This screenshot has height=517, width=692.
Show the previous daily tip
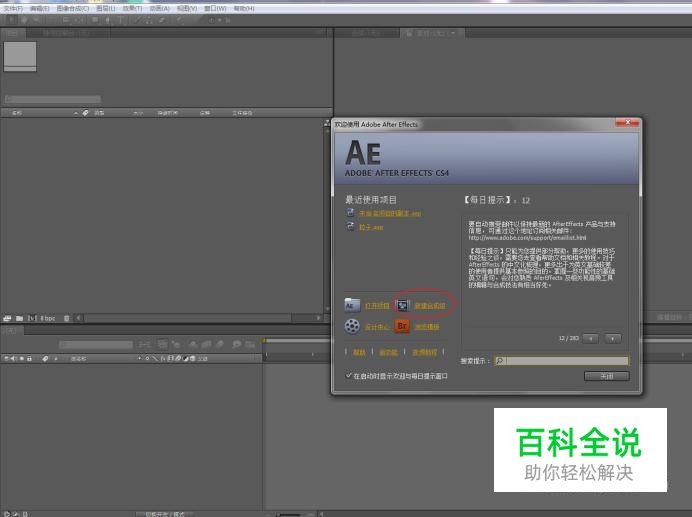coord(591,338)
